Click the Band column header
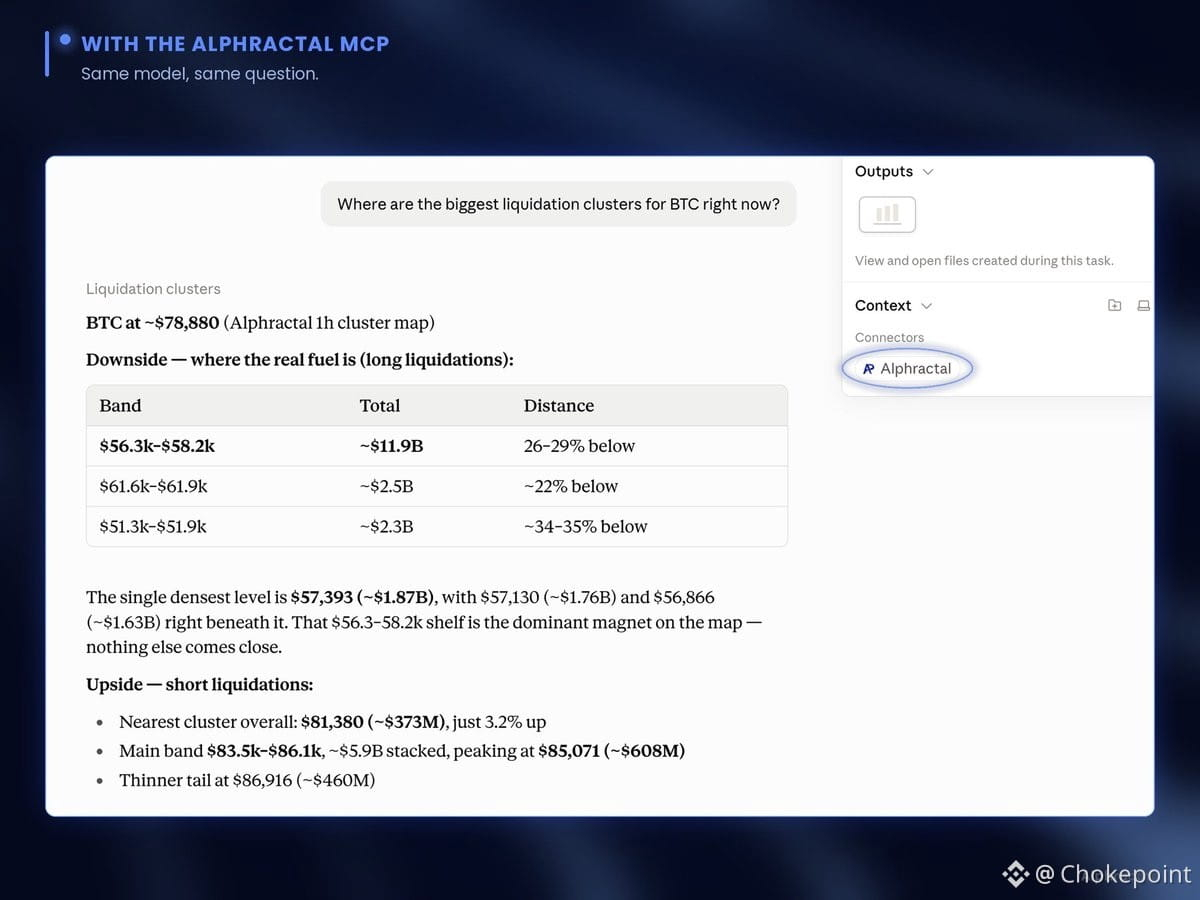Viewport: 1200px width, 900px height. pyautogui.click(x=120, y=406)
